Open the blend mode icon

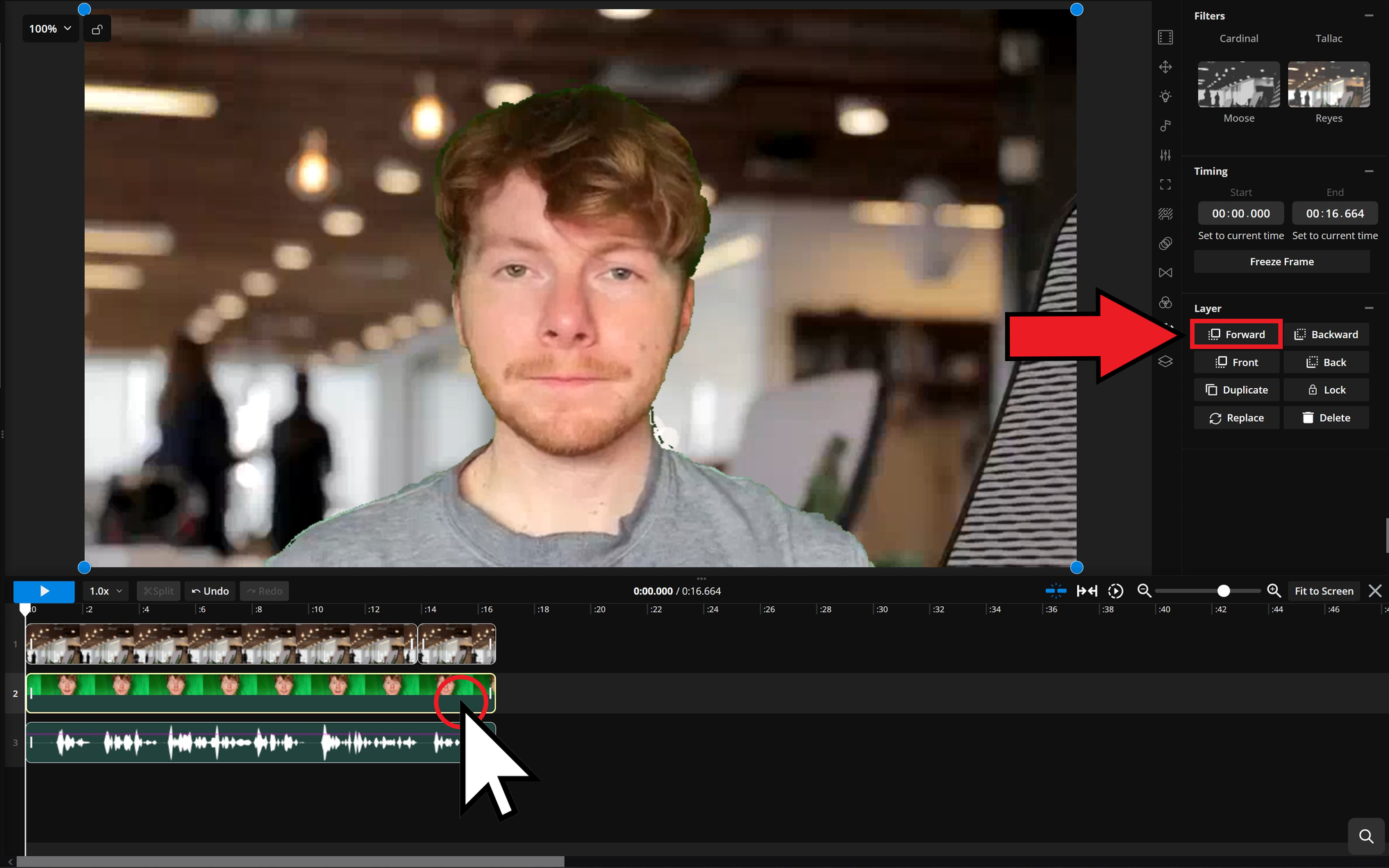pyautogui.click(x=1165, y=243)
